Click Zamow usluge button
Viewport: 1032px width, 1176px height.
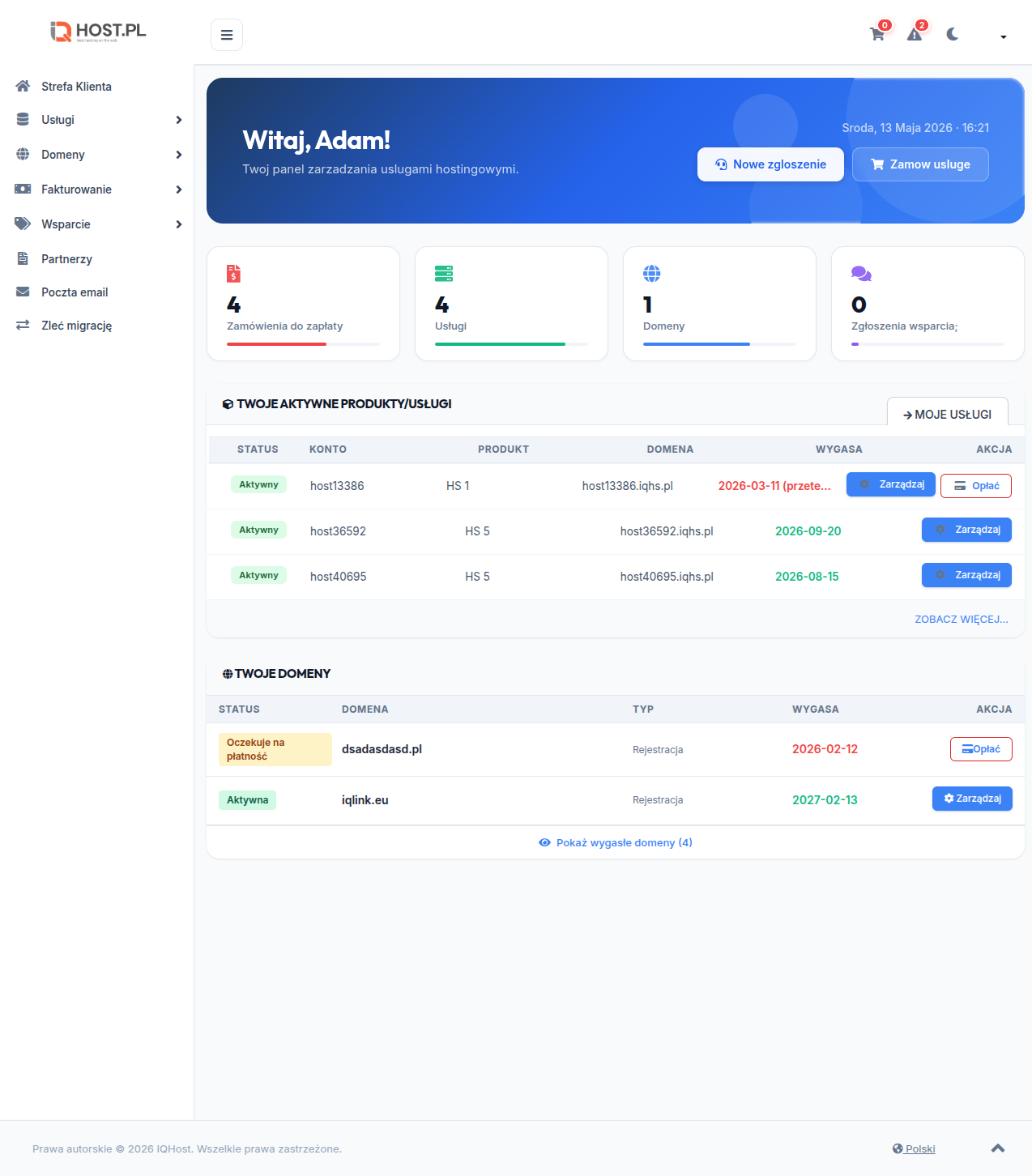point(920,164)
